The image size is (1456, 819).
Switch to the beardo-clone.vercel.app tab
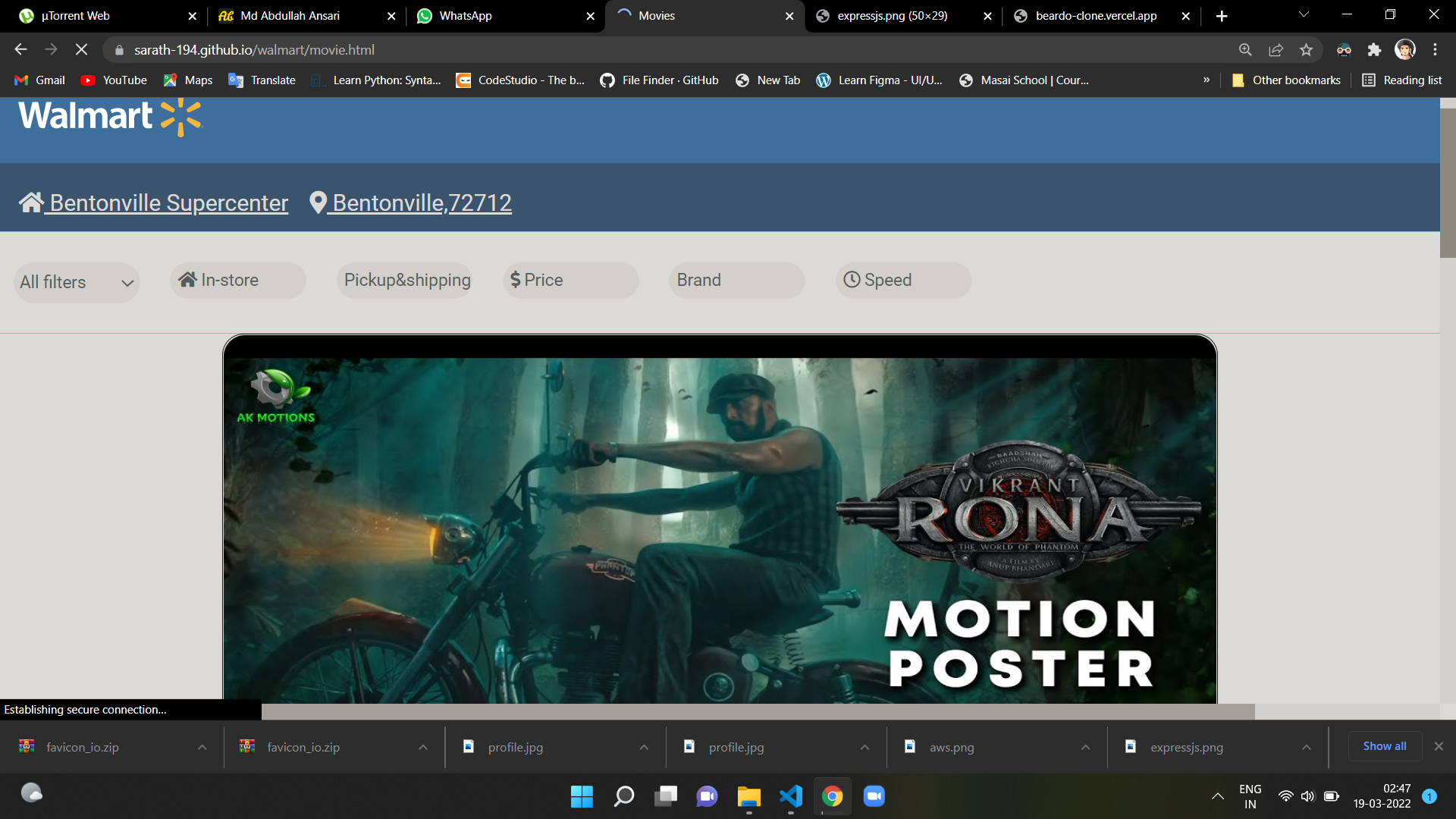click(x=1090, y=16)
